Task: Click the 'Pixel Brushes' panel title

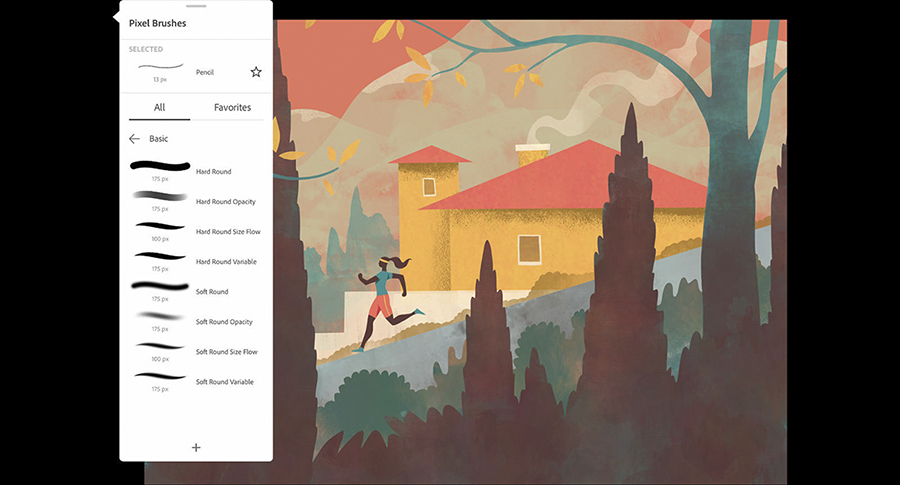Action: 157,24
